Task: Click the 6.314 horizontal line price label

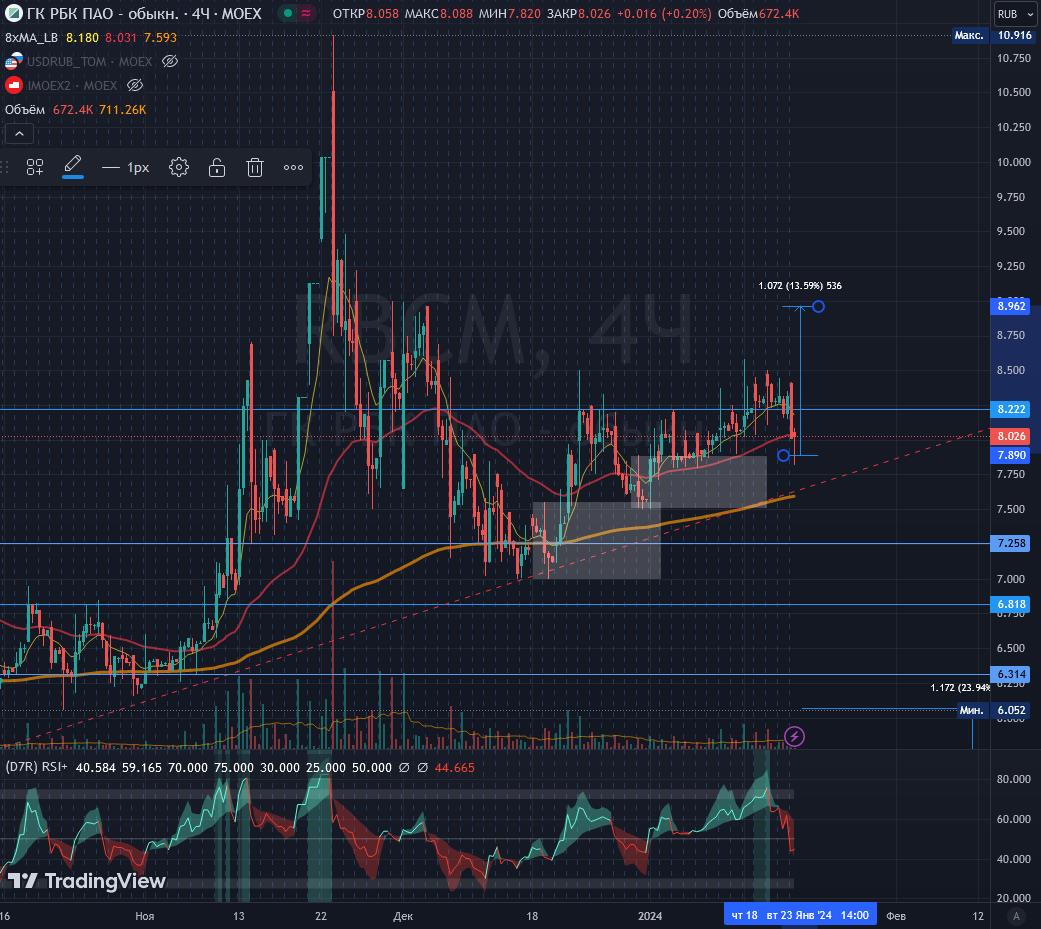Action: pos(1011,674)
